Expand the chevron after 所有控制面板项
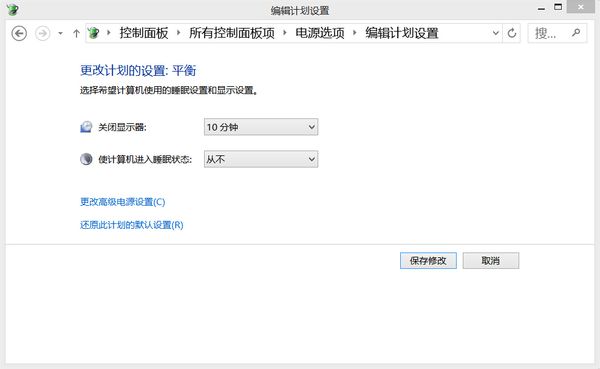The height and width of the screenshot is (369, 600). (x=285, y=33)
